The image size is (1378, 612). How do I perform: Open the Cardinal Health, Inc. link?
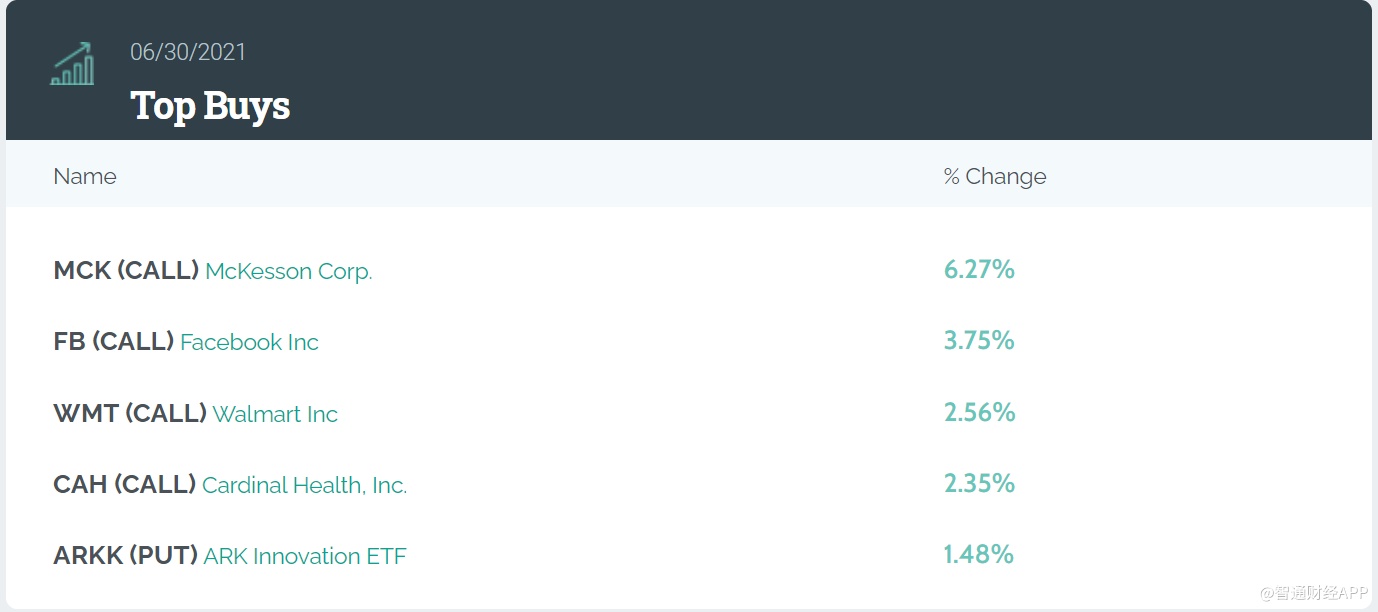(304, 485)
